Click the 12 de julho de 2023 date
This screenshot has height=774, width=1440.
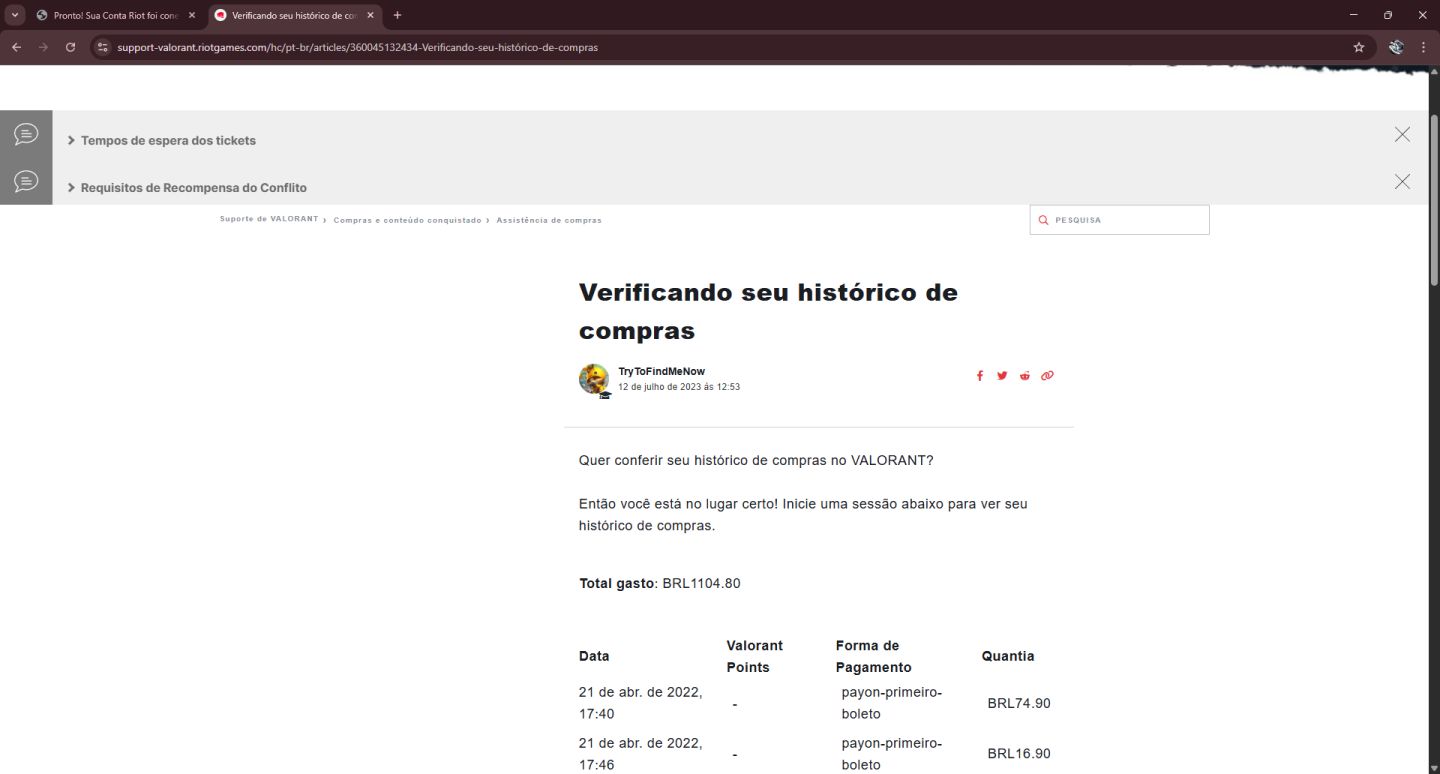[679, 386]
